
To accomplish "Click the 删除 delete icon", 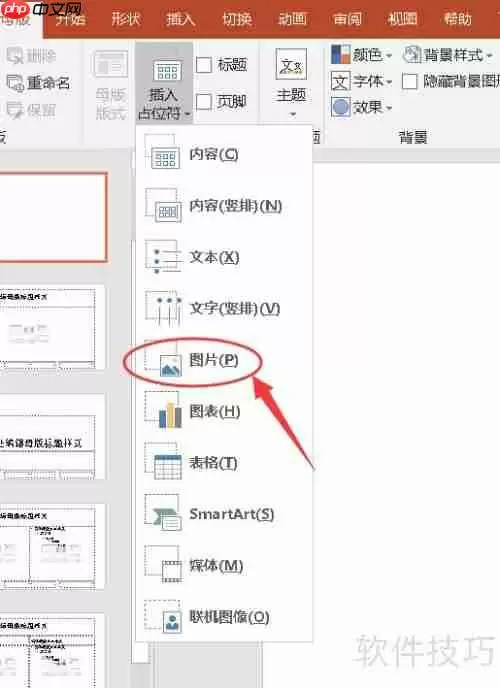I will coord(15,56).
